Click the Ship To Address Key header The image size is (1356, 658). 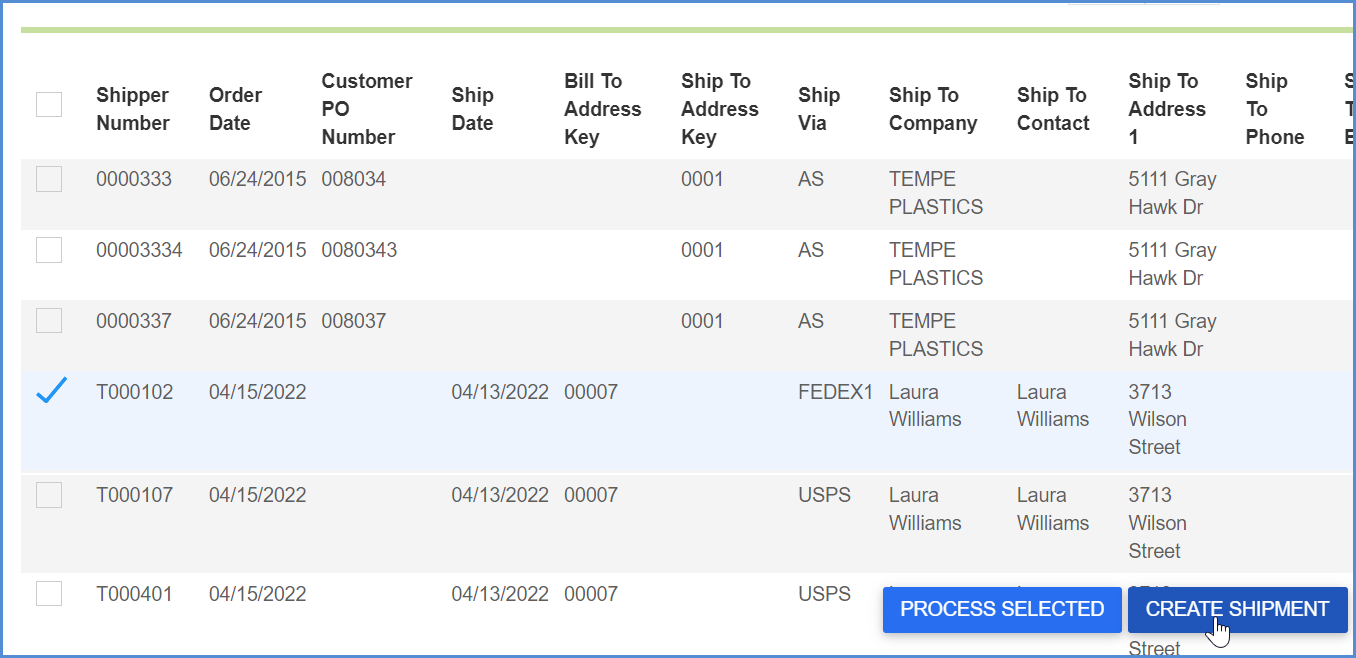click(x=720, y=109)
